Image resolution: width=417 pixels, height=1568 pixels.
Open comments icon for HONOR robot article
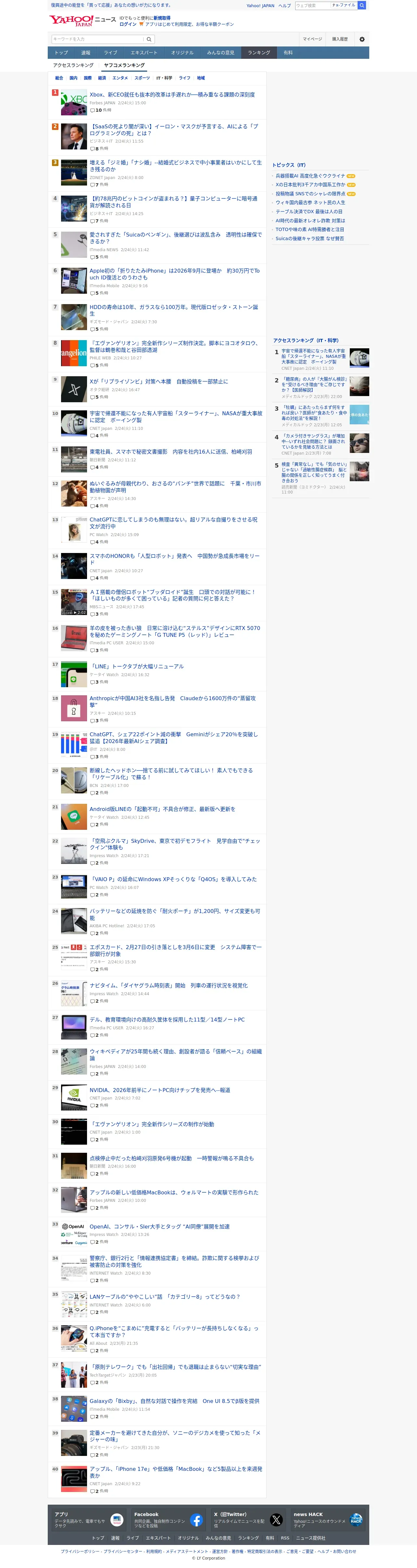pos(93,578)
